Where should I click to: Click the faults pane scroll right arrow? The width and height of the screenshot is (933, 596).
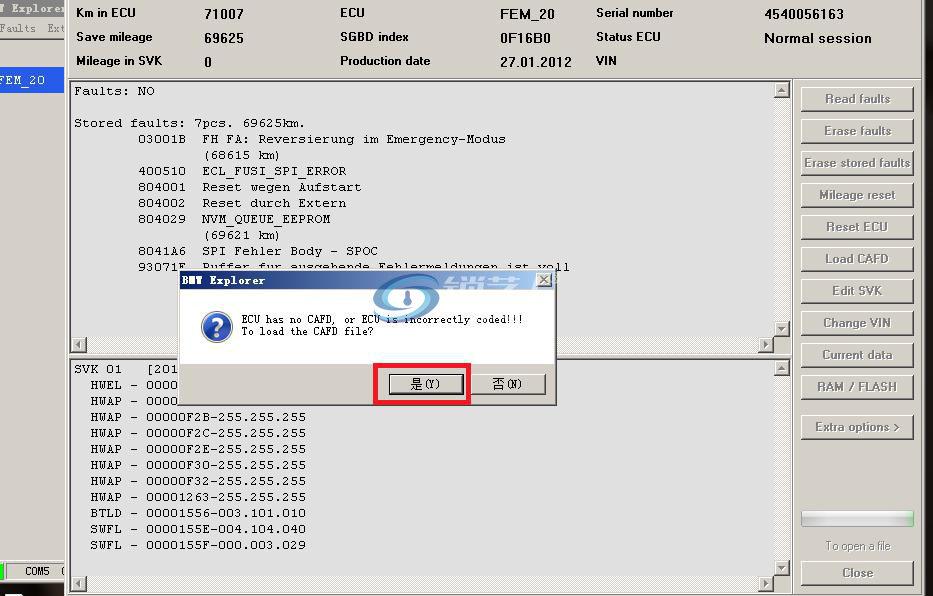click(766, 344)
